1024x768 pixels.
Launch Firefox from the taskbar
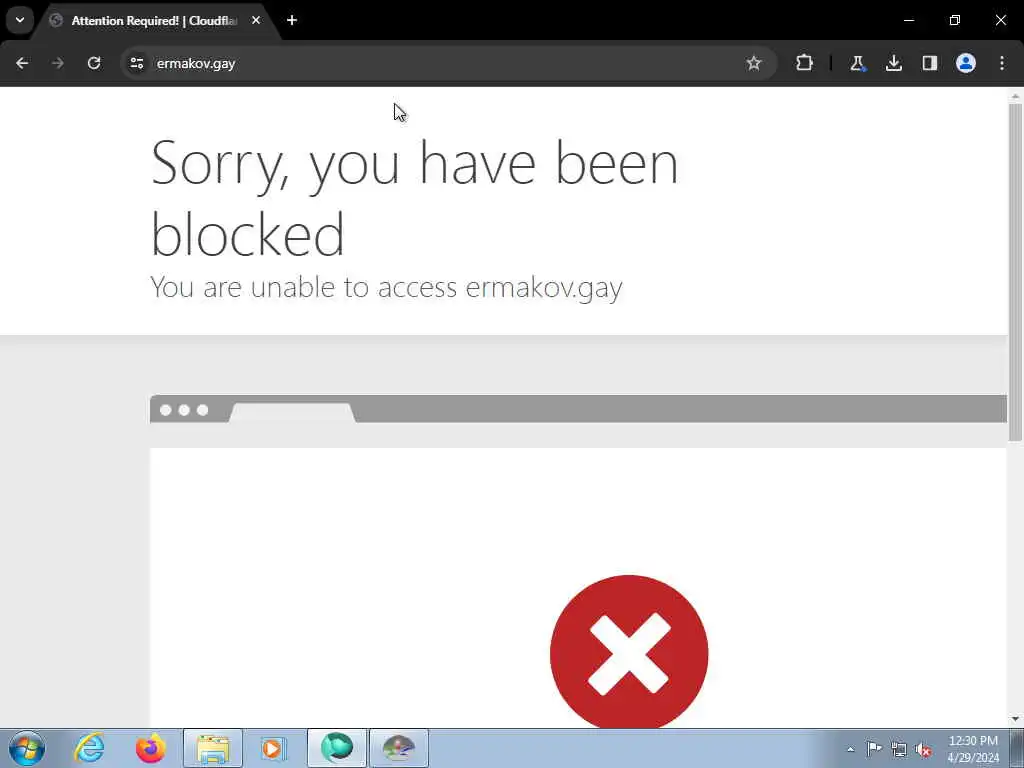tap(150, 748)
